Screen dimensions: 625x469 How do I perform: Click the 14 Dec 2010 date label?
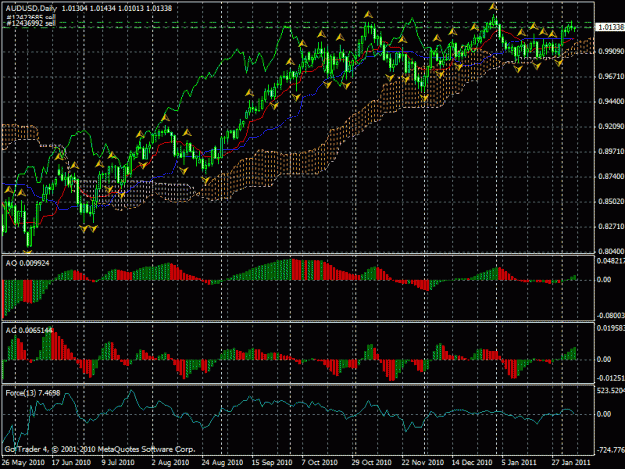(472, 463)
